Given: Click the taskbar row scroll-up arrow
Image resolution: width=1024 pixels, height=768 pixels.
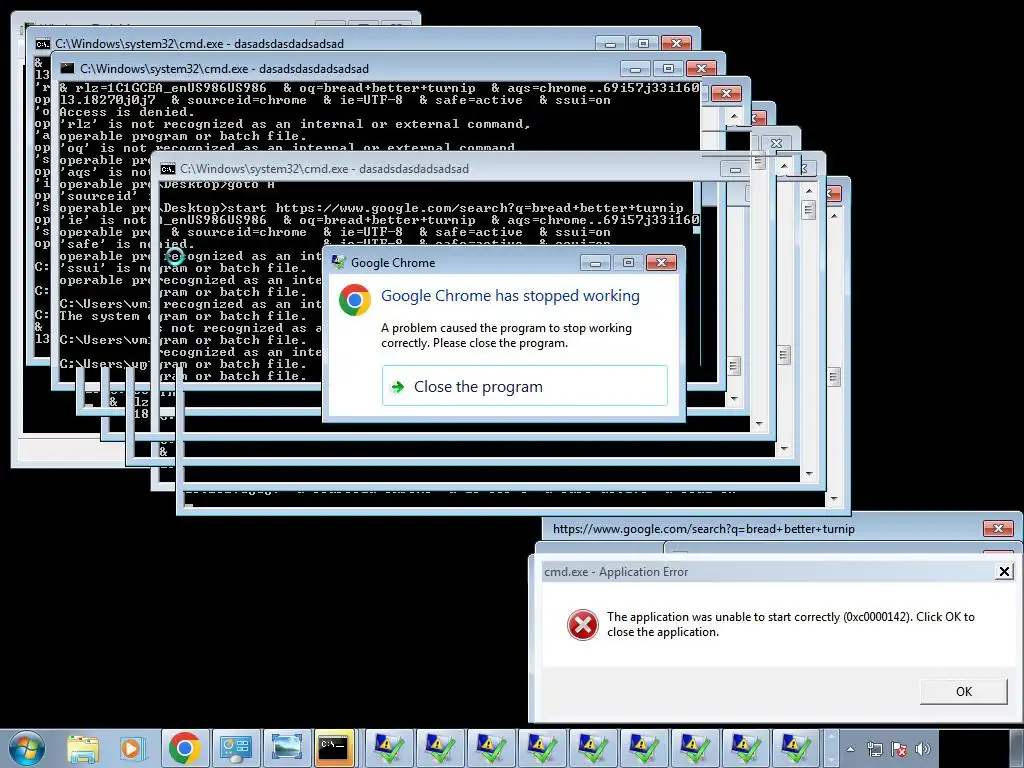Looking at the screenshot, I should (831, 737).
